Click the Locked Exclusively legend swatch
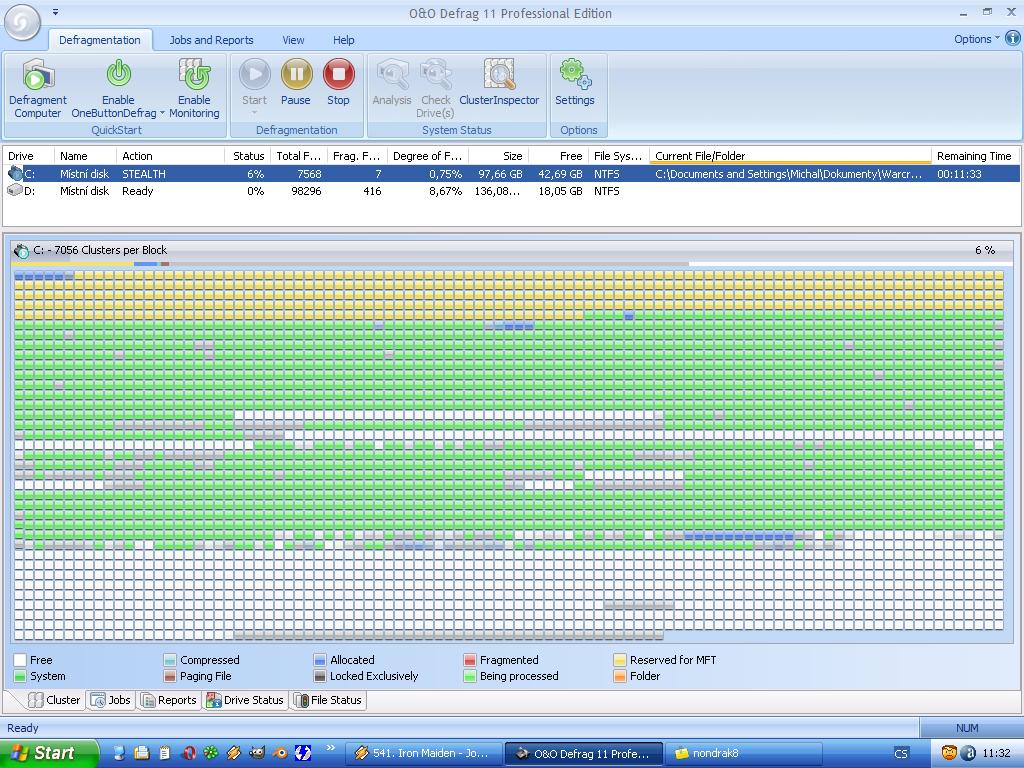Image resolution: width=1024 pixels, height=768 pixels. point(320,677)
